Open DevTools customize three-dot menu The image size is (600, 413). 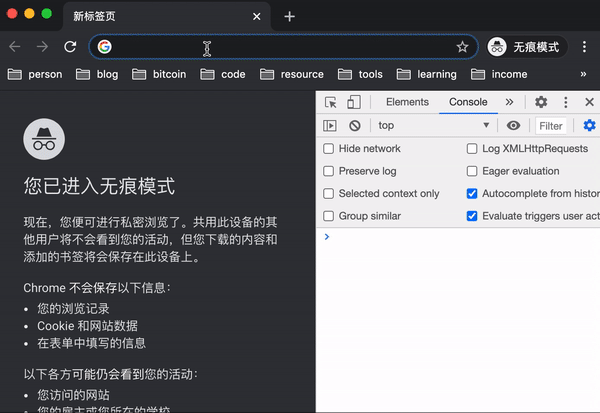pos(566,102)
